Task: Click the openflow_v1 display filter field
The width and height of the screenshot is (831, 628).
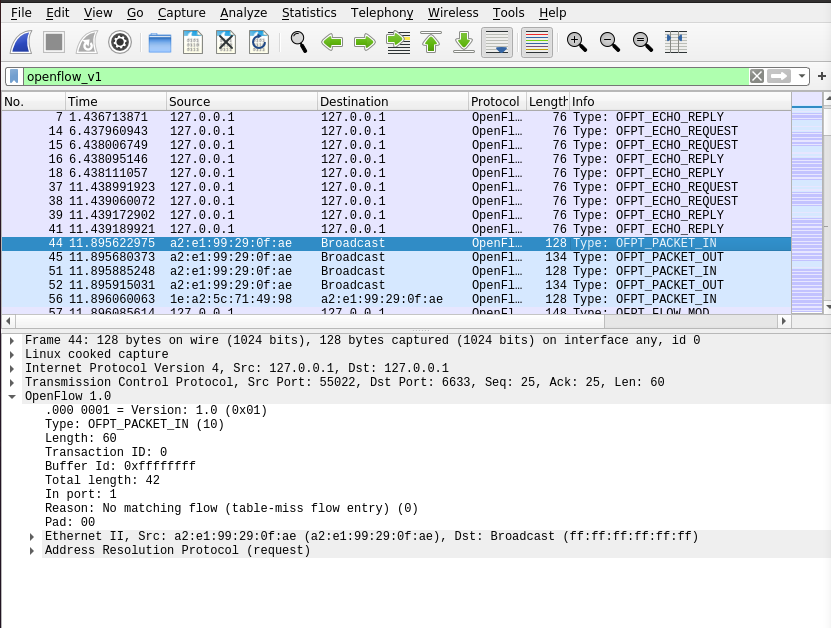Action: coord(385,76)
